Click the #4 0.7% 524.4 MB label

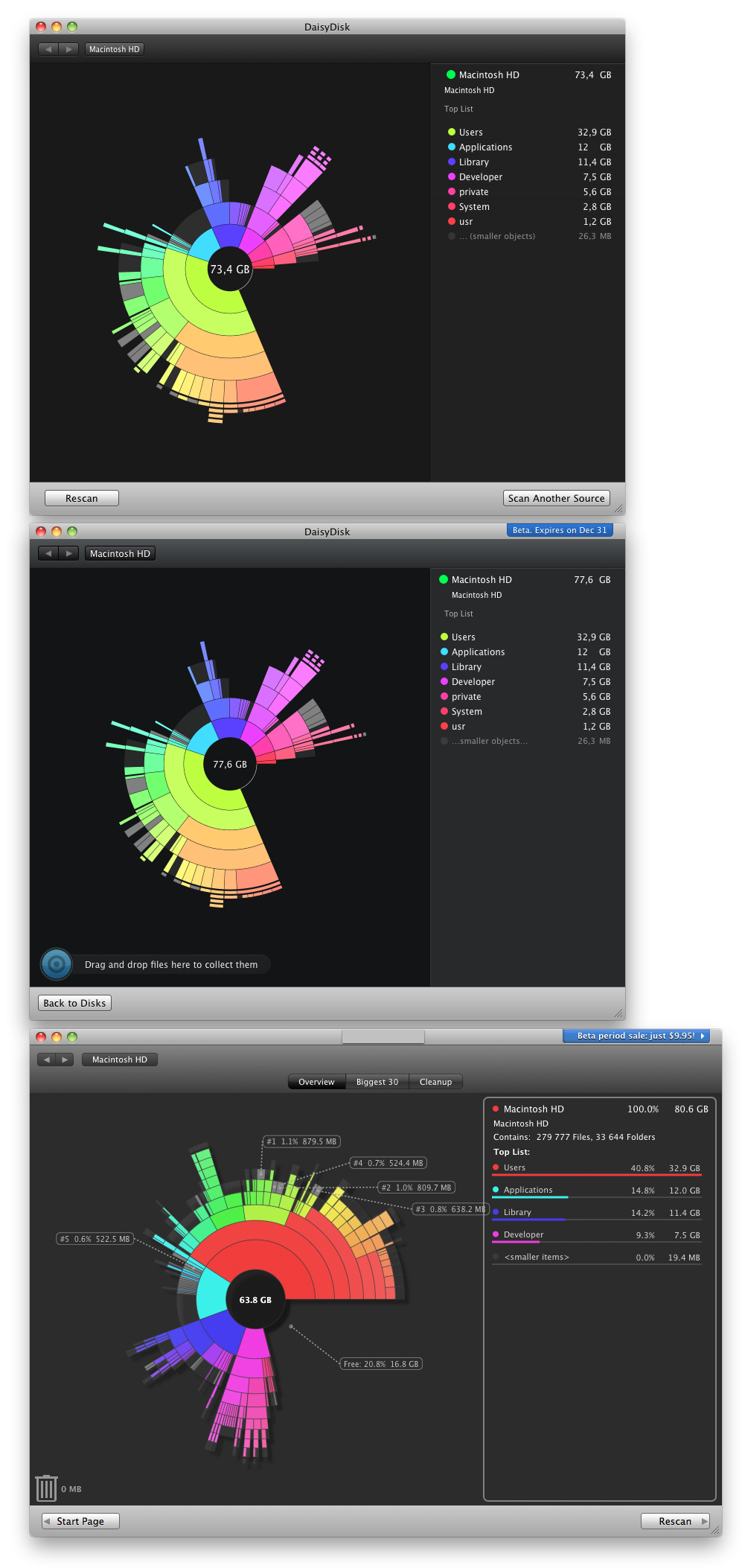point(388,1163)
